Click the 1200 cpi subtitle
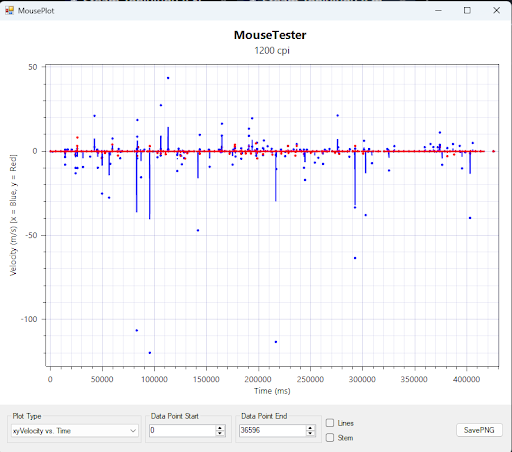This screenshot has width=512, height=452. (272, 51)
